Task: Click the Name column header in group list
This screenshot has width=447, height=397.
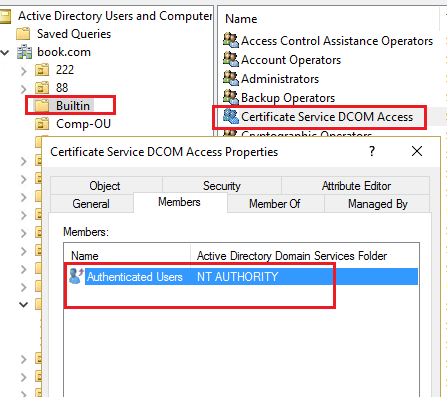Action: (x=241, y=19)
